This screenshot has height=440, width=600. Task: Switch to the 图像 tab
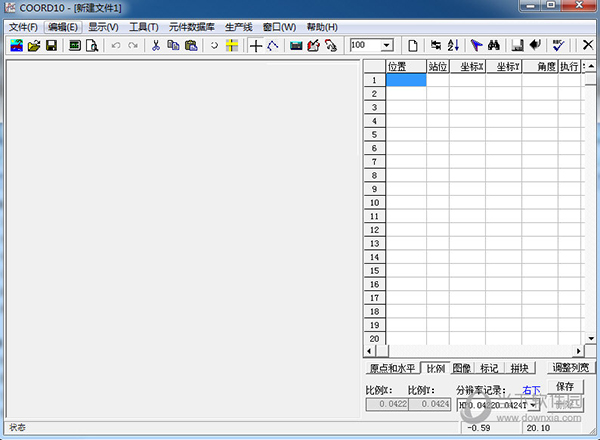click(x=461, y=369)
